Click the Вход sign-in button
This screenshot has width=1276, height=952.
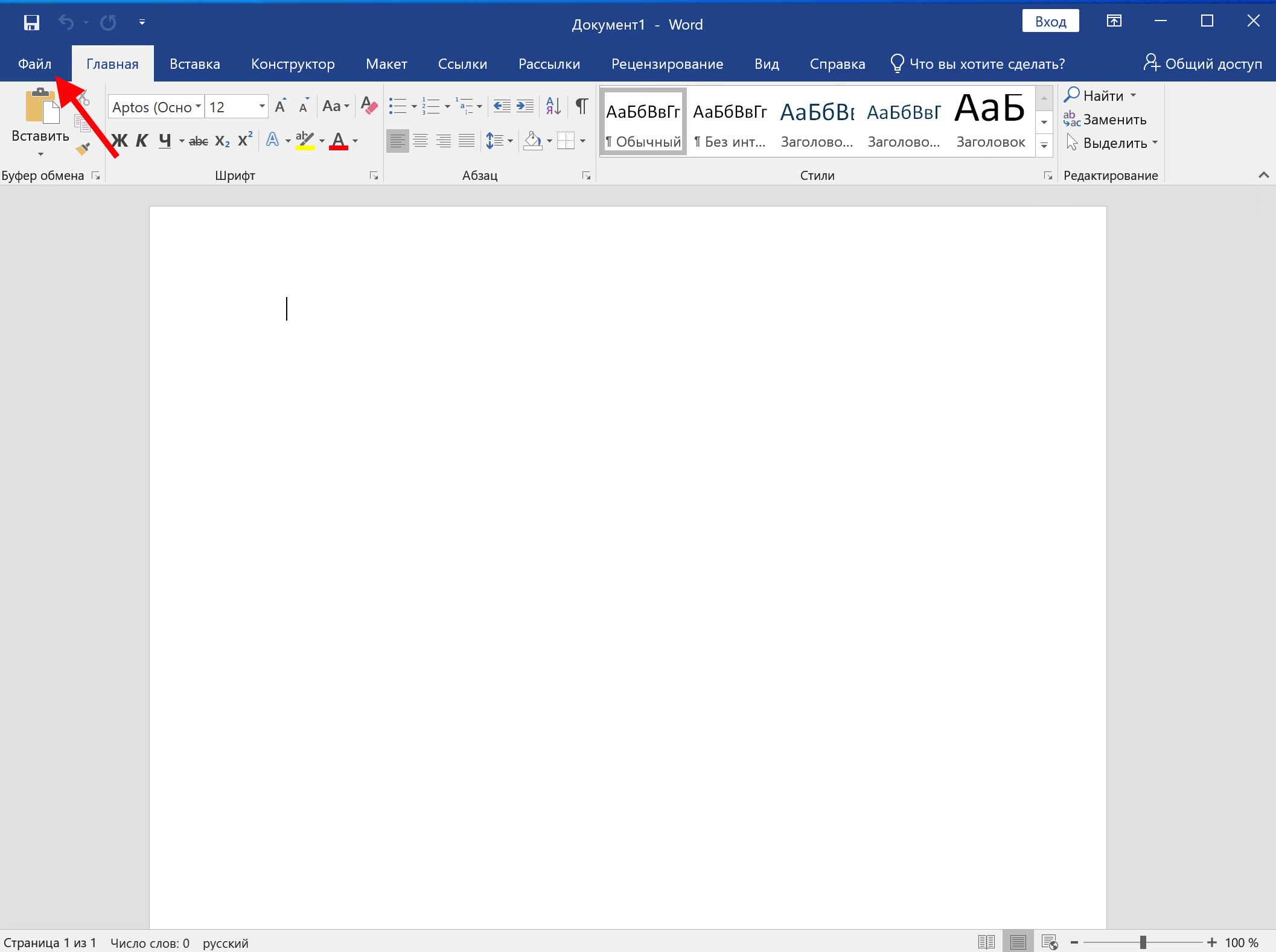(1050, 22)
